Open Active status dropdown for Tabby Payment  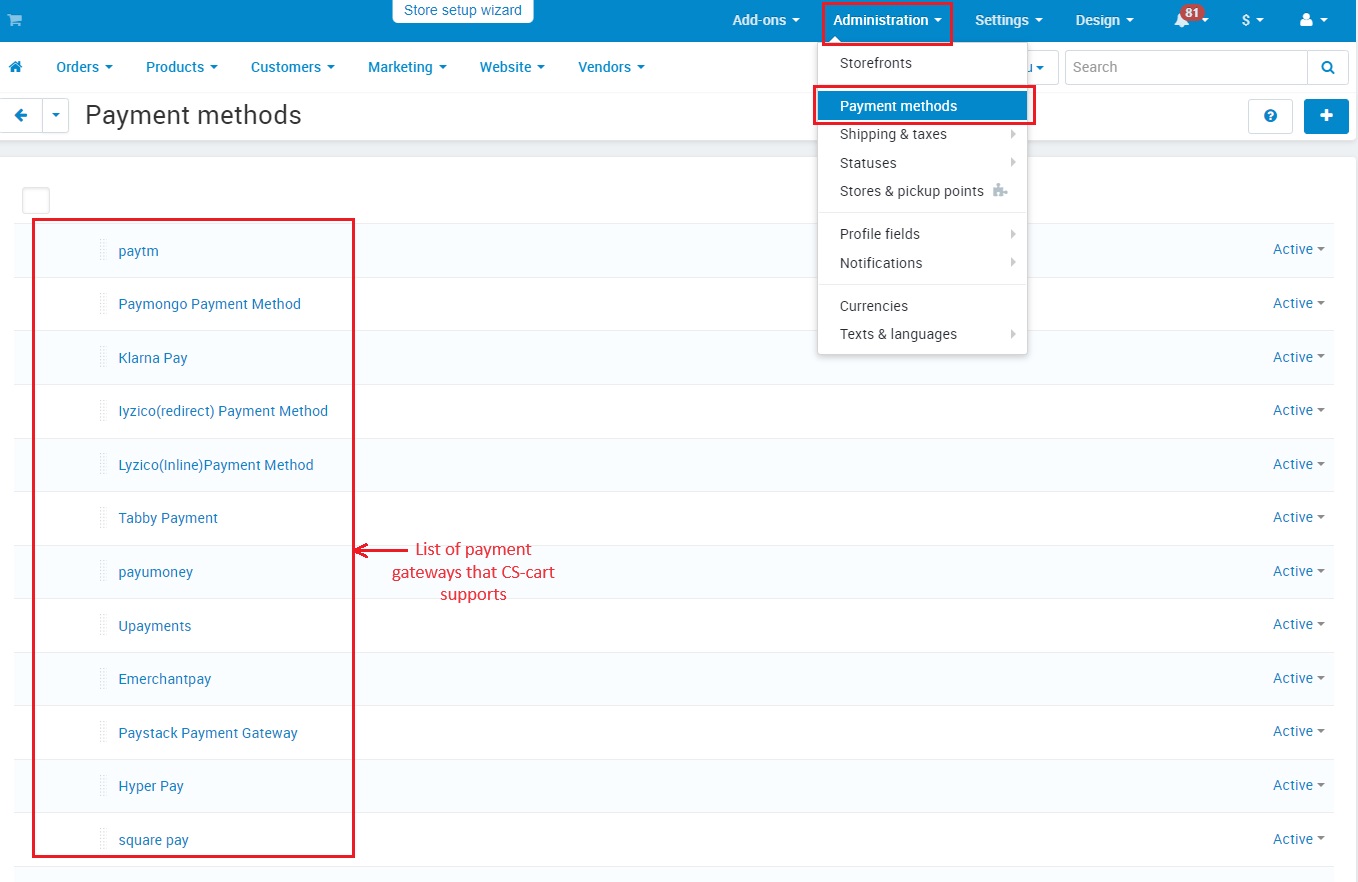point(1298,517)
